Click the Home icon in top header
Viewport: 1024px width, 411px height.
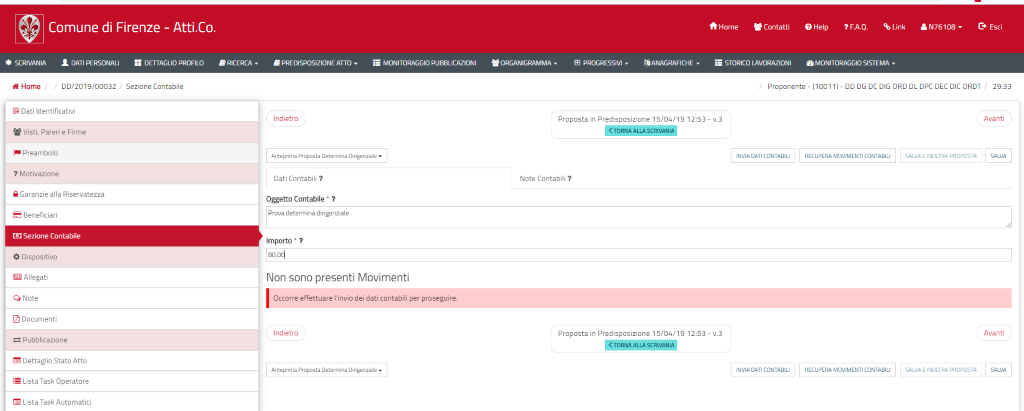tap(713, 27)
